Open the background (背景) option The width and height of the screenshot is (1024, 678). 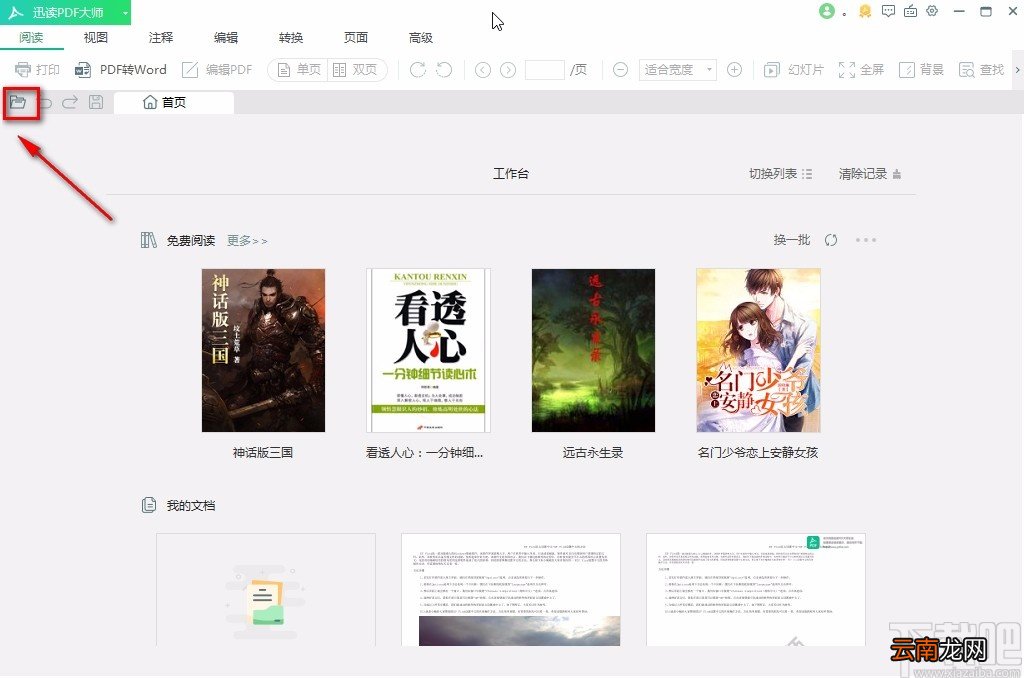(x=921, y=69)
